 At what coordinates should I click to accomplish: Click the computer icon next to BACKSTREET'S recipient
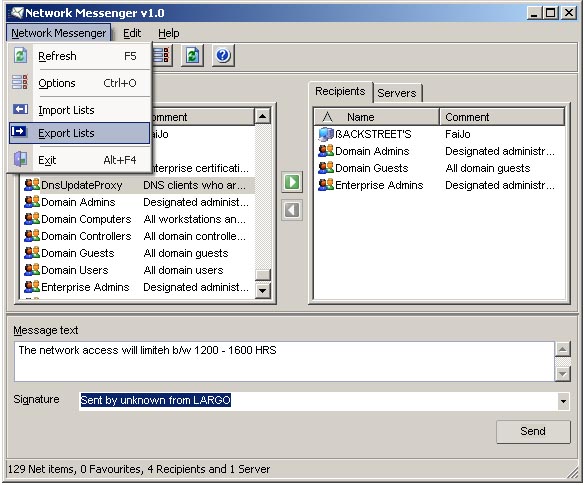(326, 134)
